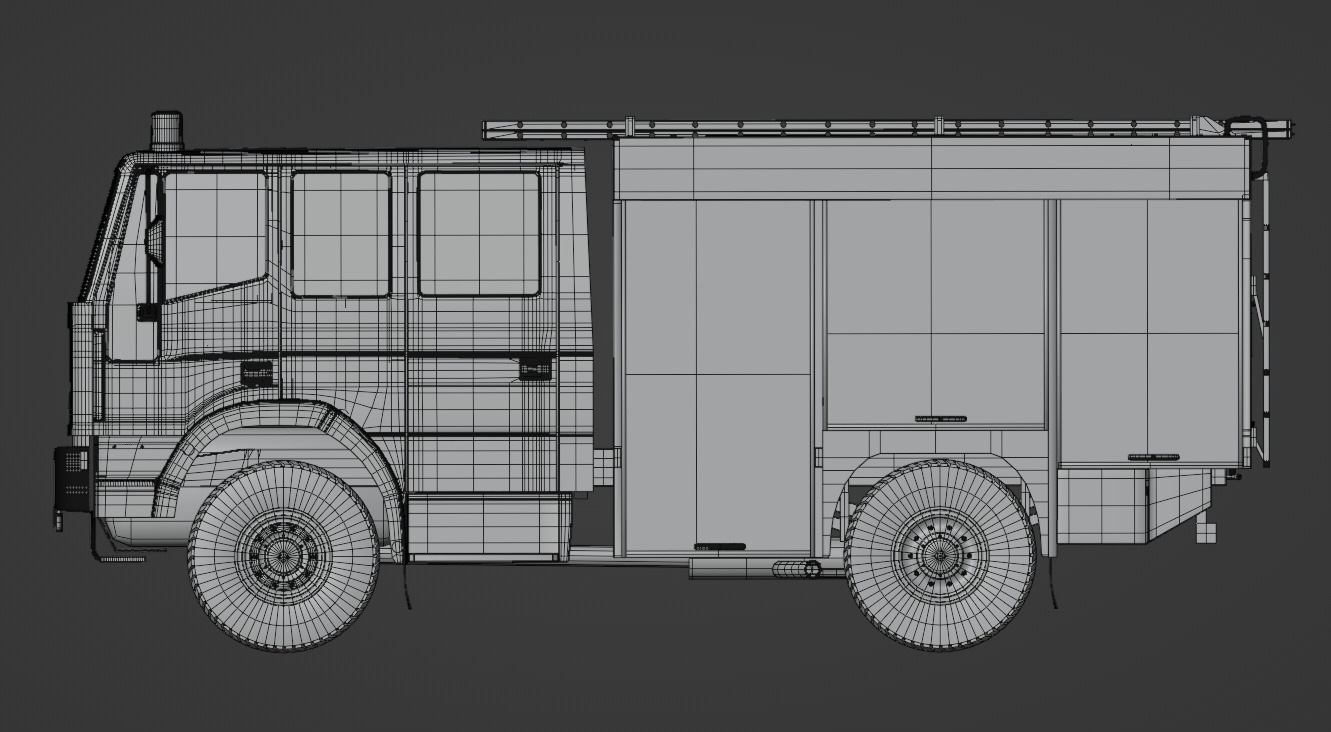
Task: Select the middle roller shutter compartment
Action: coord(935,313)
